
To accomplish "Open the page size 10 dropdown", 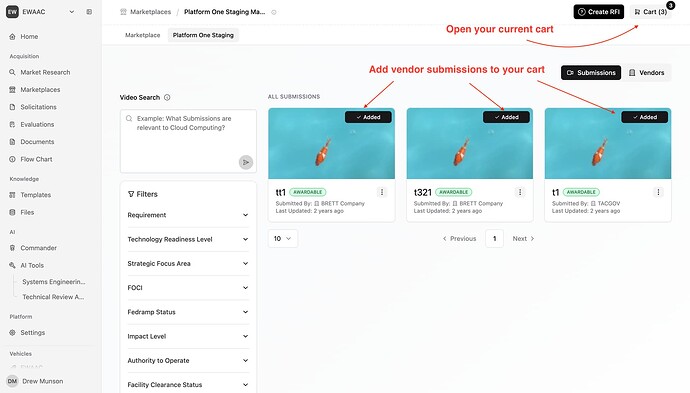I will pos(283,239).
